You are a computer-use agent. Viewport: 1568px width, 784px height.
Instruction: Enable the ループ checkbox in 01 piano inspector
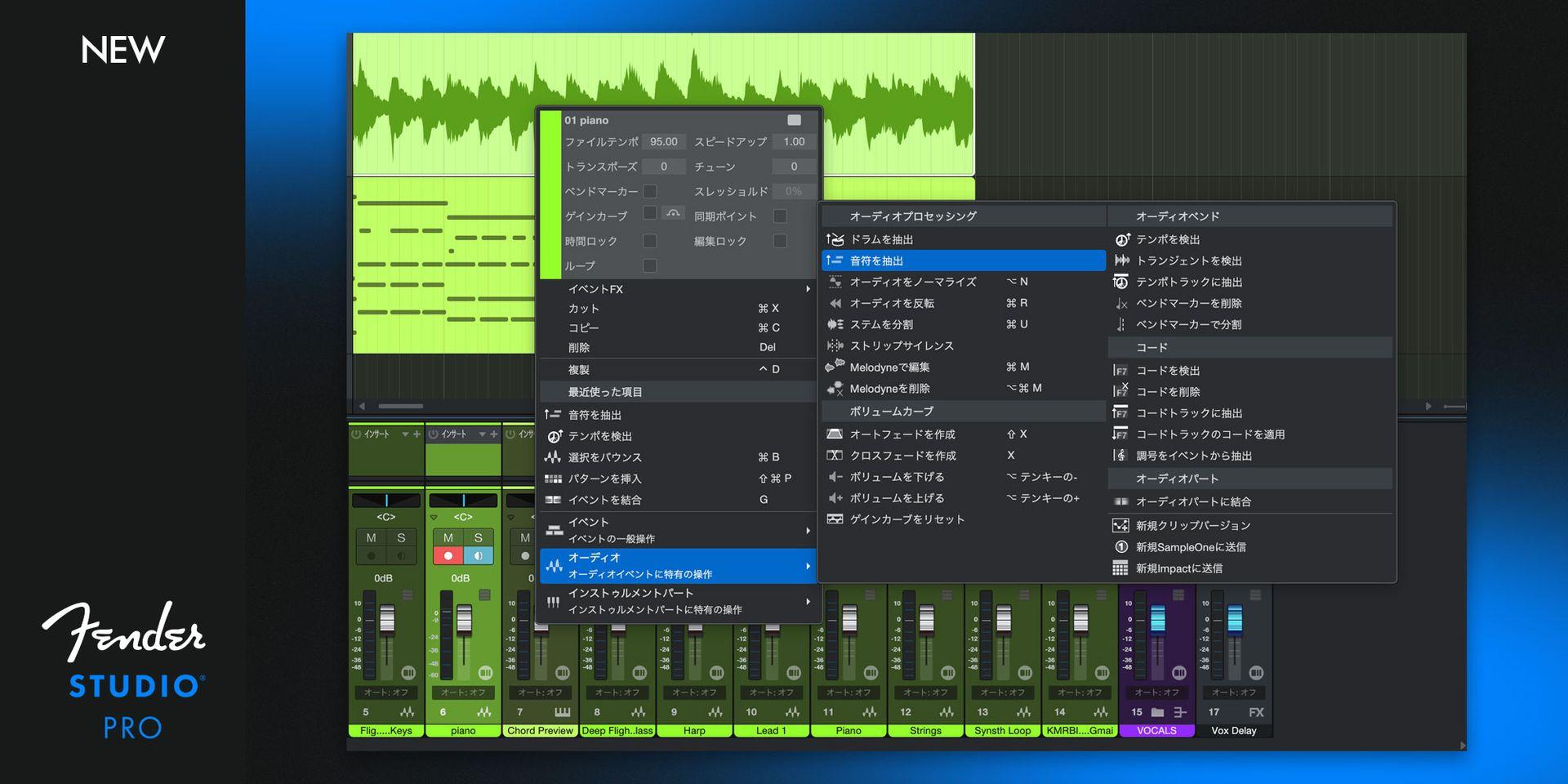point(650,266)
